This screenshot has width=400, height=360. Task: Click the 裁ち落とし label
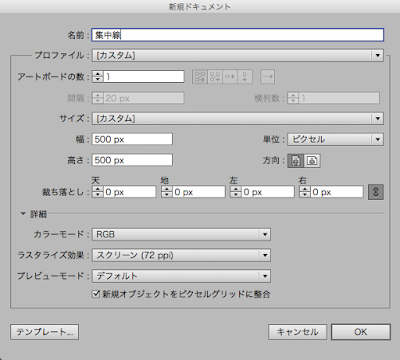click(x=63, y=192)
